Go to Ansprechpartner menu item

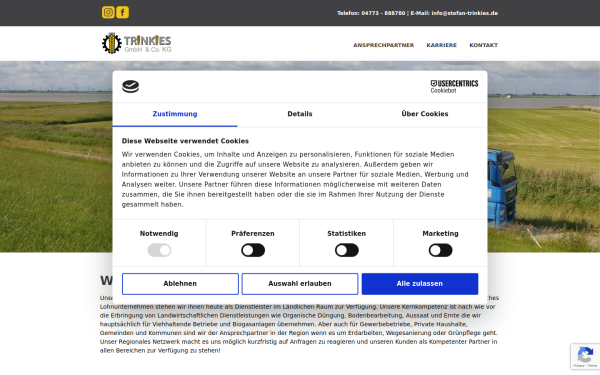pyautogui.click(x=383, y=45)
